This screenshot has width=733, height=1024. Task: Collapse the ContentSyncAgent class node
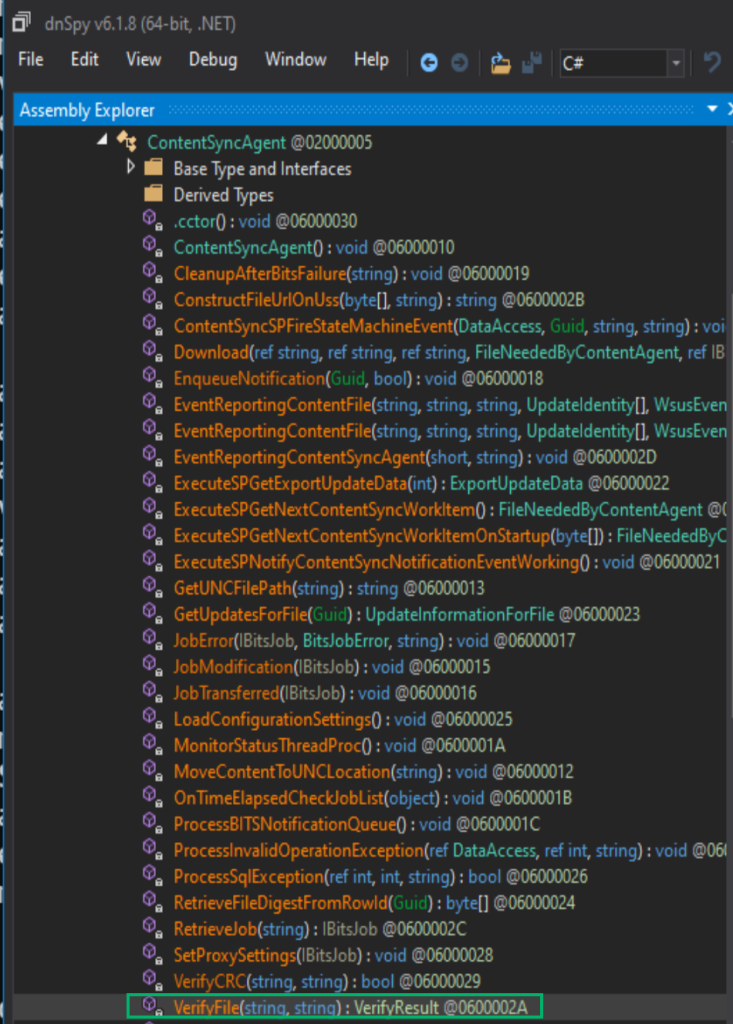coord(102,138)
